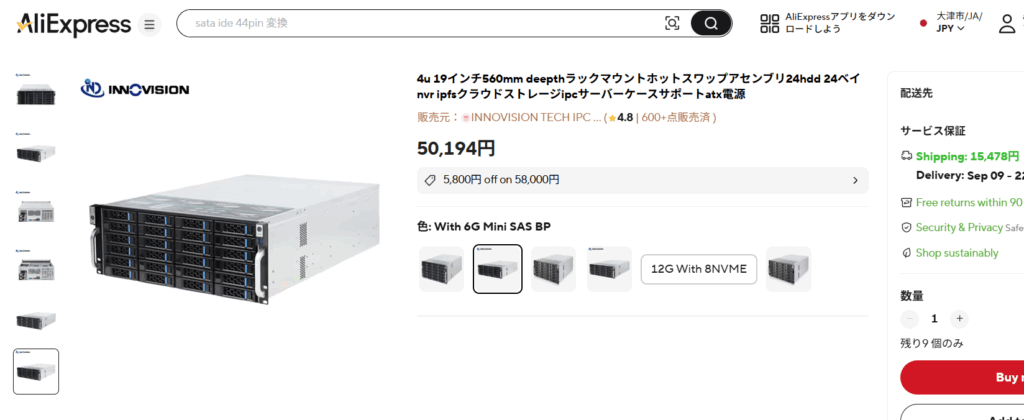The width and height of the screenshot is (1024, 420).
Task: Select the first color variant swatch
Action: click(x=441, y=269)
